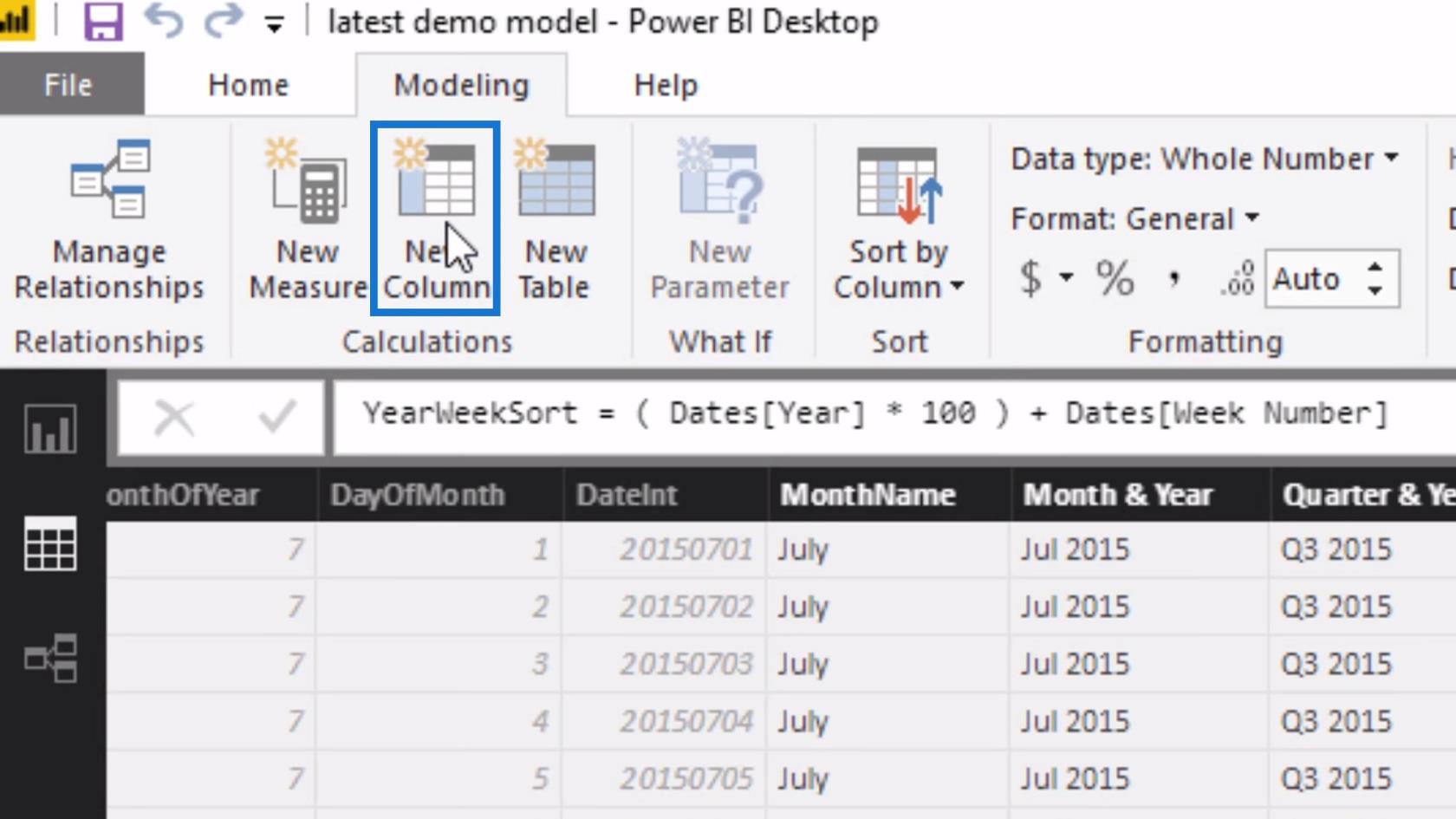Decrease decimal places with down arrow

pos(1375,290)
